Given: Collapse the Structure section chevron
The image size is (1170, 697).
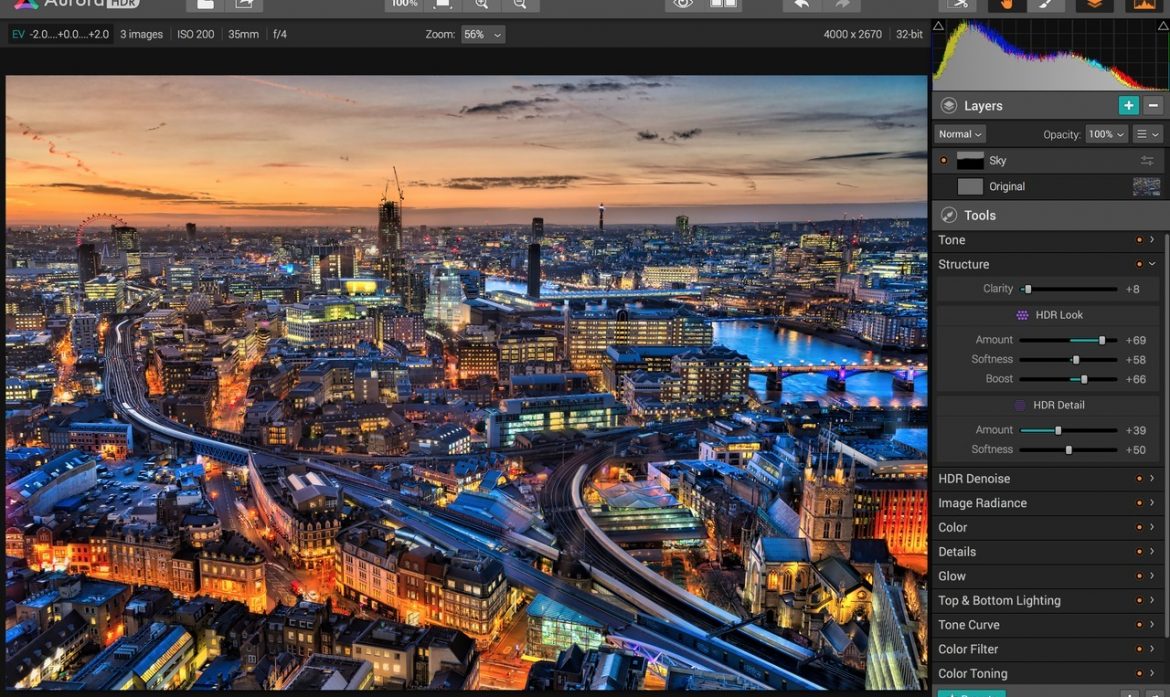Looking at the screenshot, I should click(x=1152, y=264).
